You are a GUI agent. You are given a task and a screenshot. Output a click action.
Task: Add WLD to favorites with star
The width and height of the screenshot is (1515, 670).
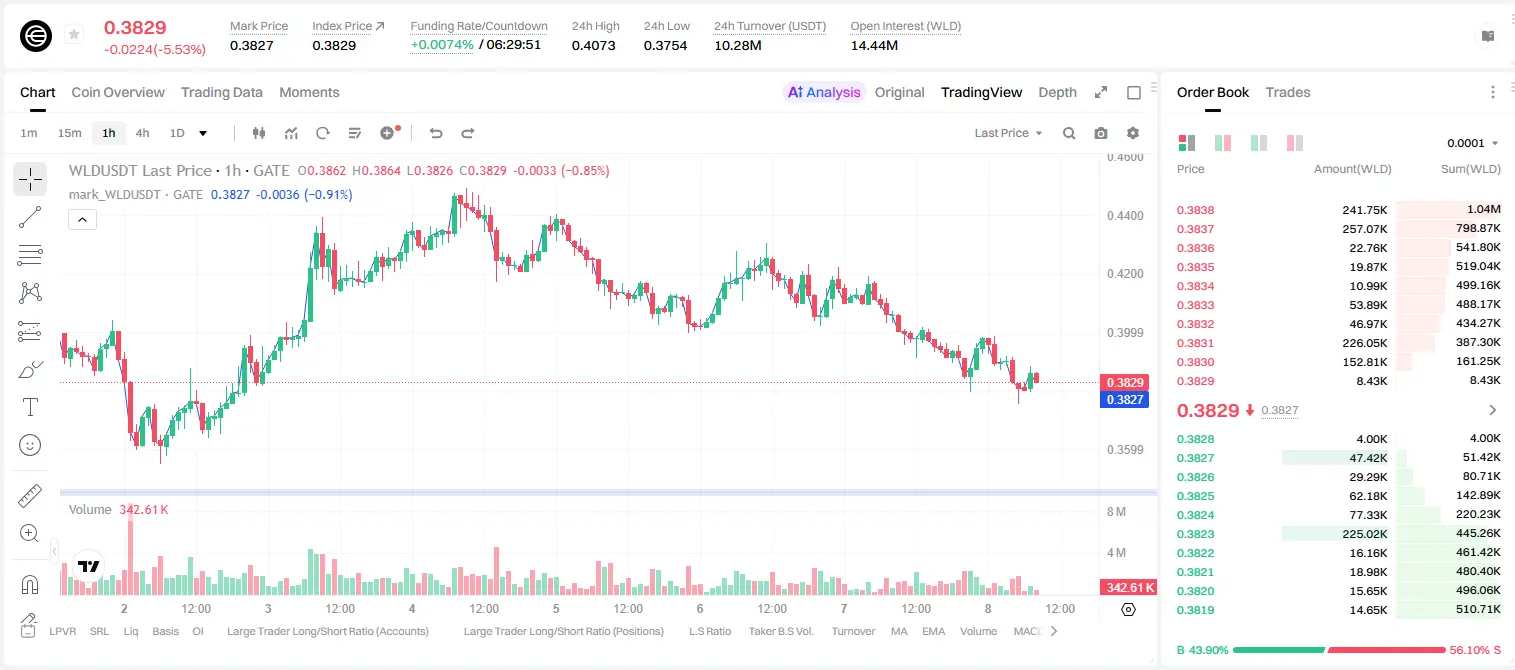[74, 35]
